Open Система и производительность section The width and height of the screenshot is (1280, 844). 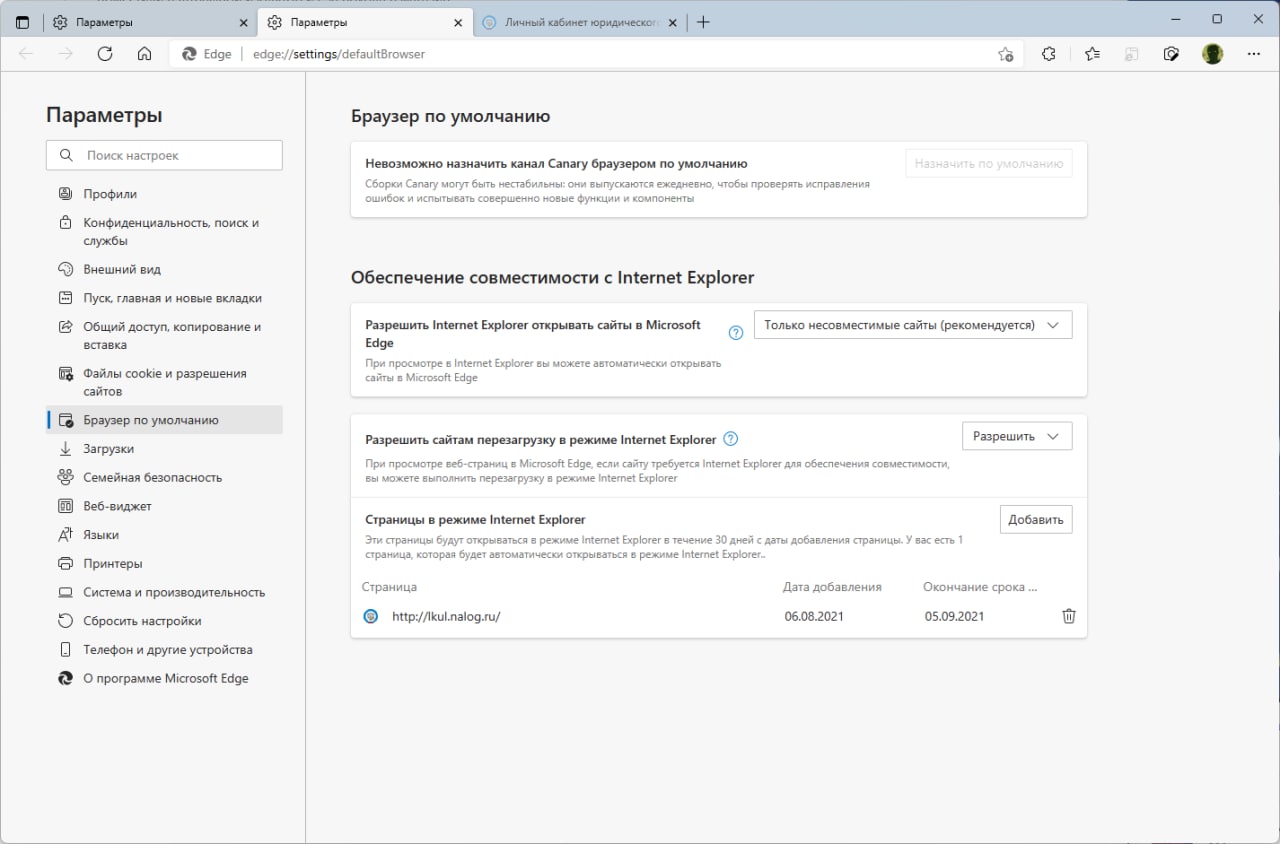click(x=165, y=592)
